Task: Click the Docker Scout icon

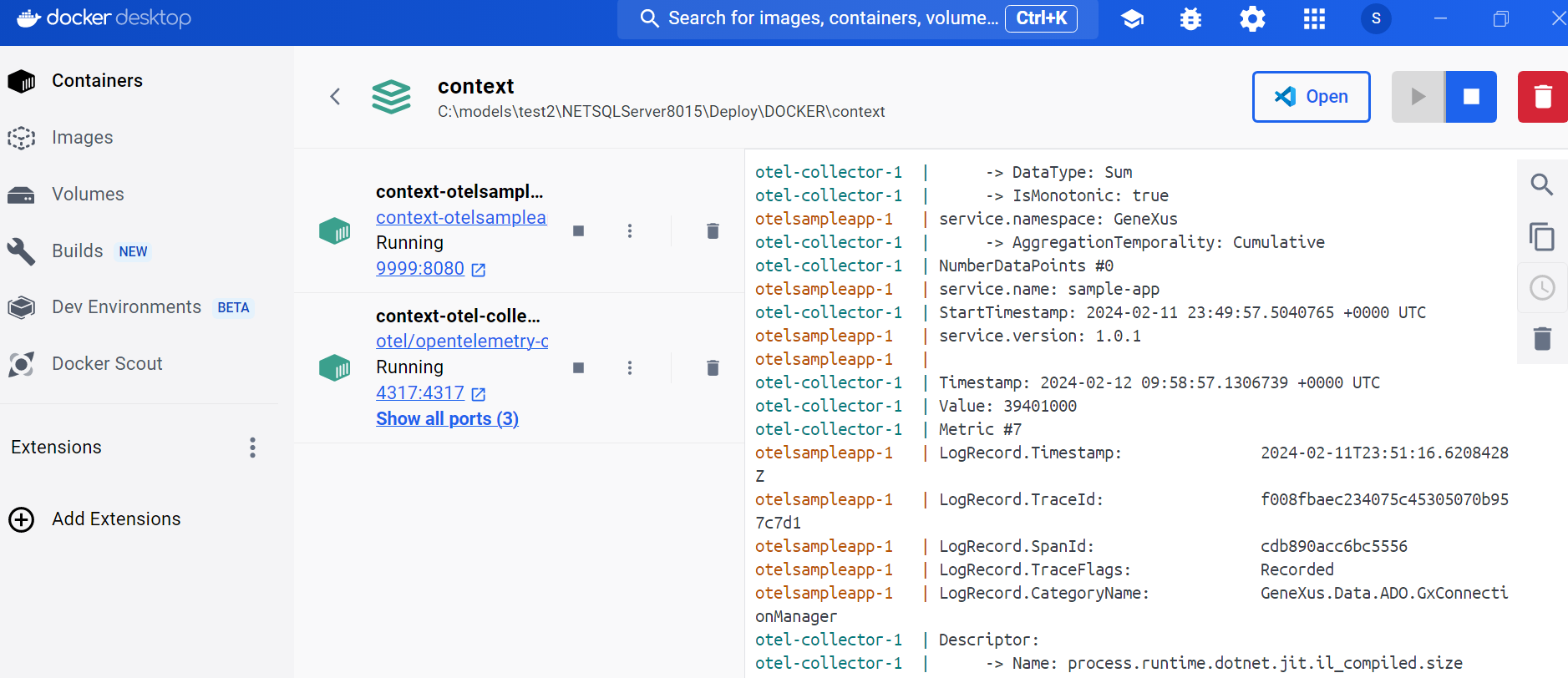Action: pyautogui.click(x=21, y=364)
